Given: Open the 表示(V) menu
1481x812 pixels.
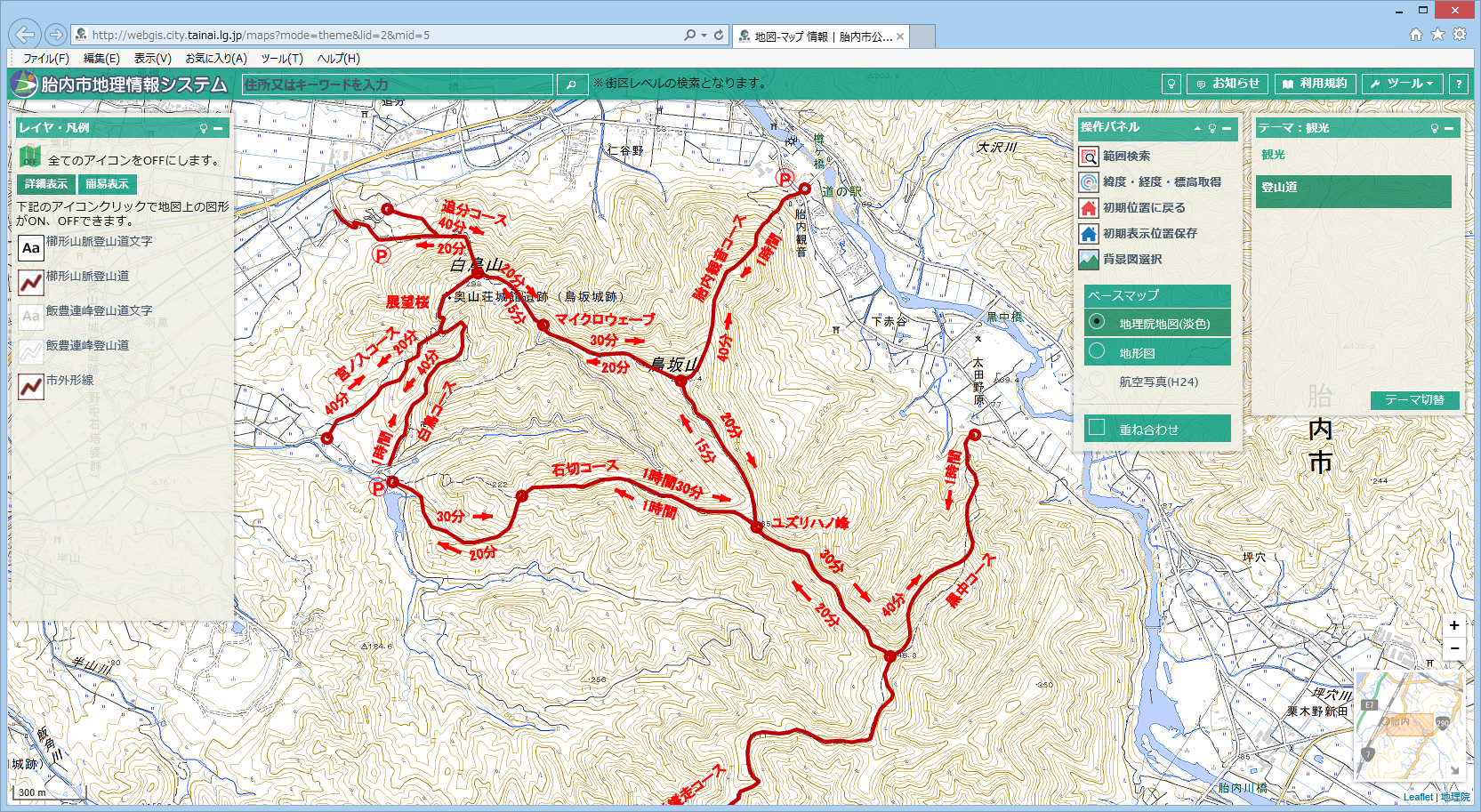Looking at the screenshot, I should pos(152,59).
